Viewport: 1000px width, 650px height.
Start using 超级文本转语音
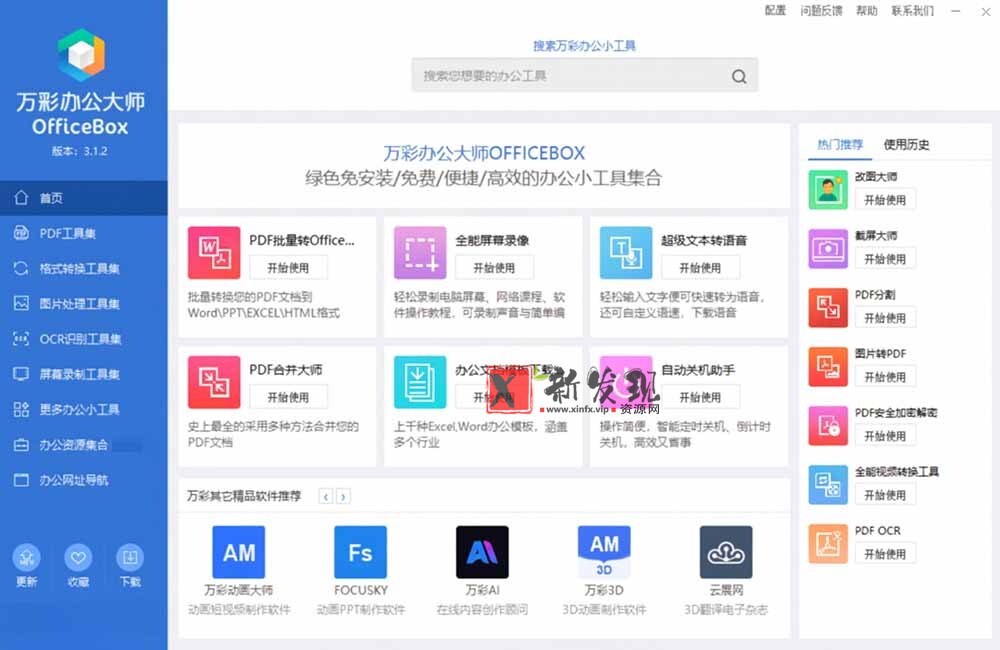click(700, 267)
